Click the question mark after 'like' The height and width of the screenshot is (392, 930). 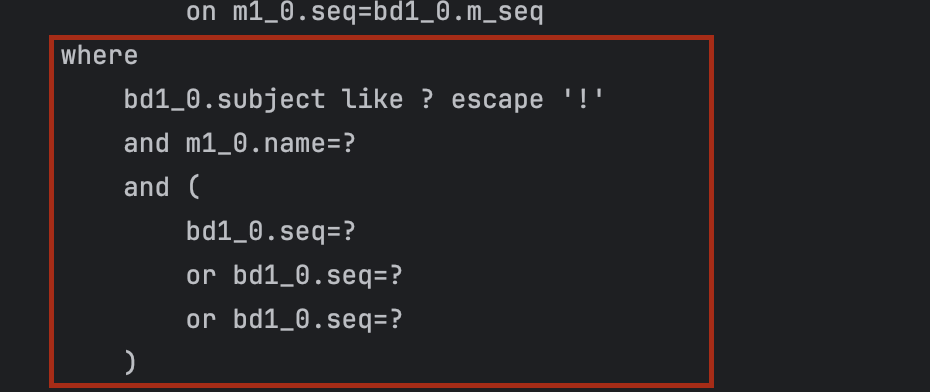coord(426,99)
